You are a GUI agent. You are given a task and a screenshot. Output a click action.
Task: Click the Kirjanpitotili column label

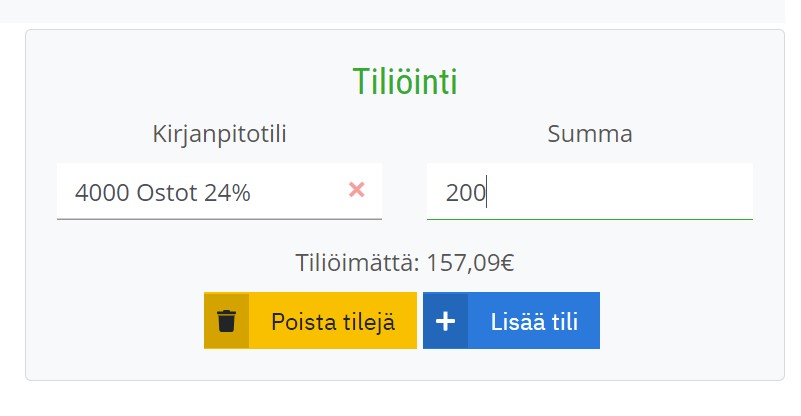(219, 134)
